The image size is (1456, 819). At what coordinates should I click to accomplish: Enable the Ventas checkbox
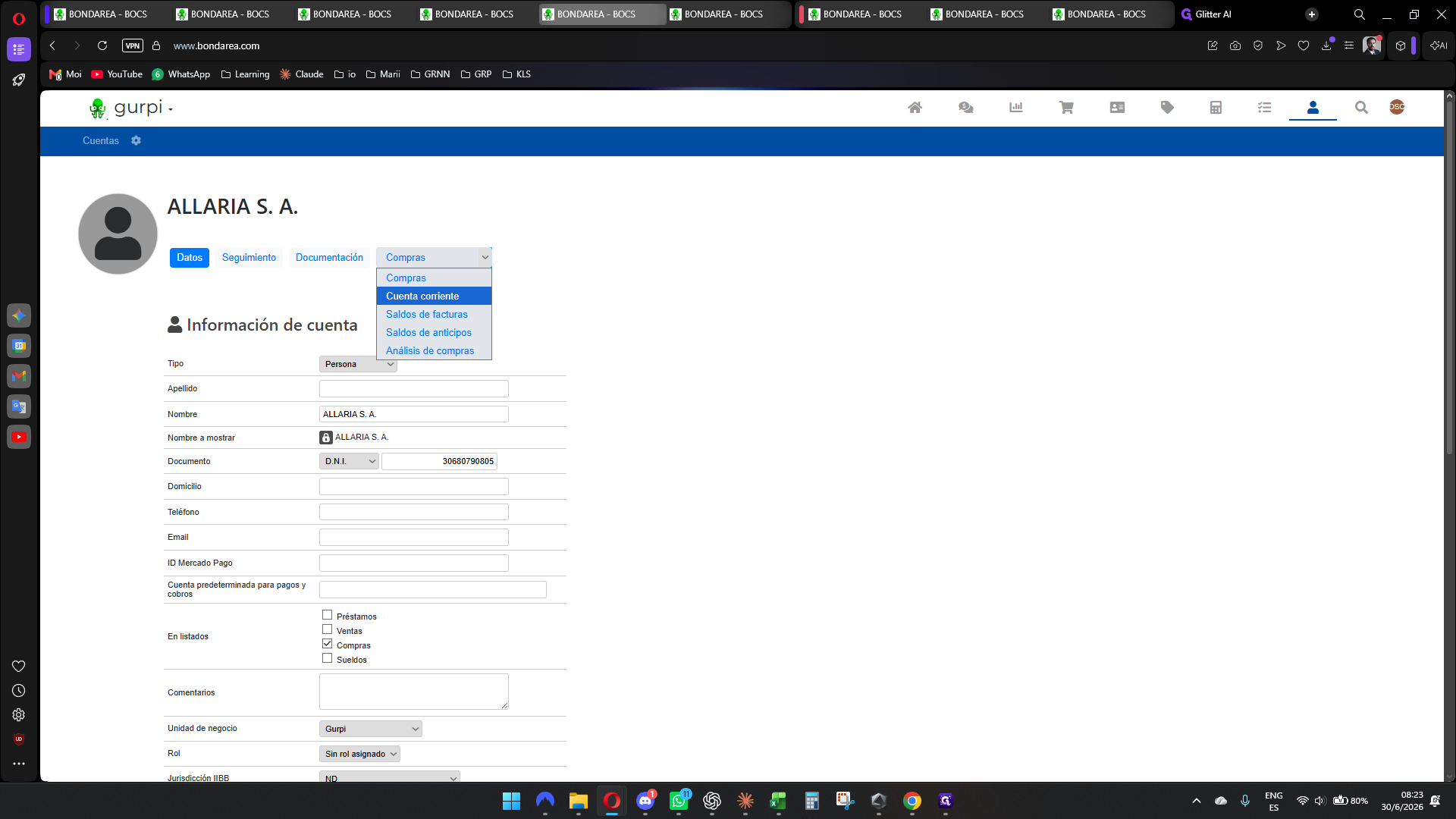(328, 629)
